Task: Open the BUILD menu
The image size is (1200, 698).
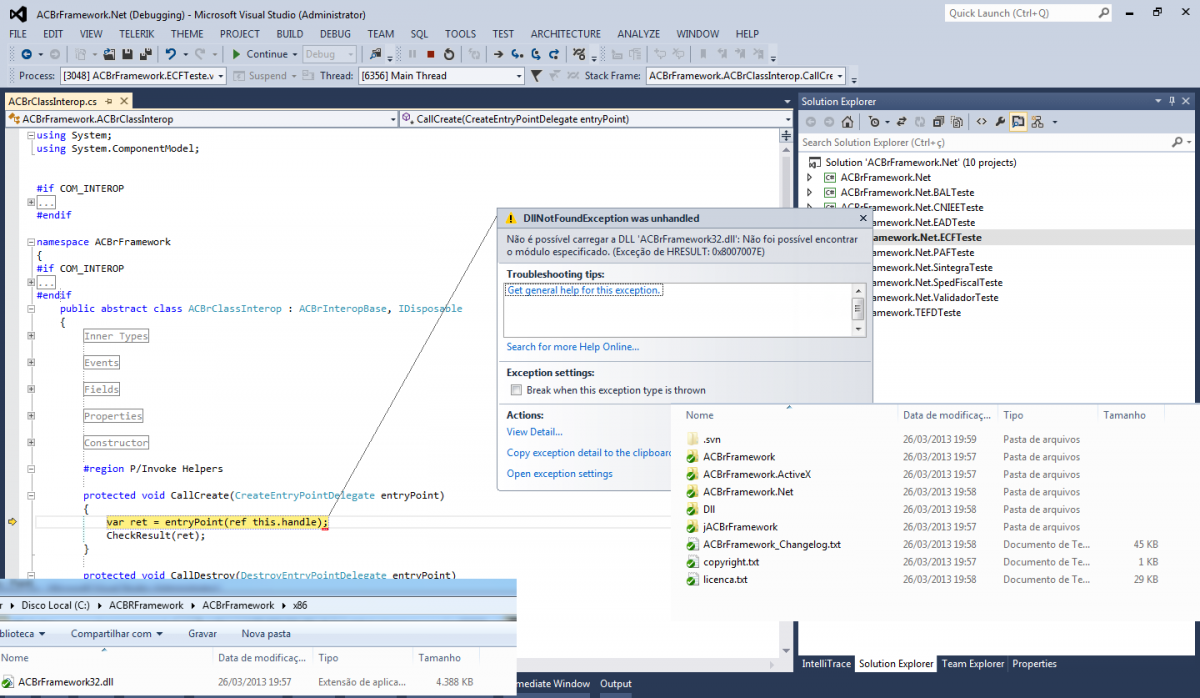Action: tap(290, 34)
